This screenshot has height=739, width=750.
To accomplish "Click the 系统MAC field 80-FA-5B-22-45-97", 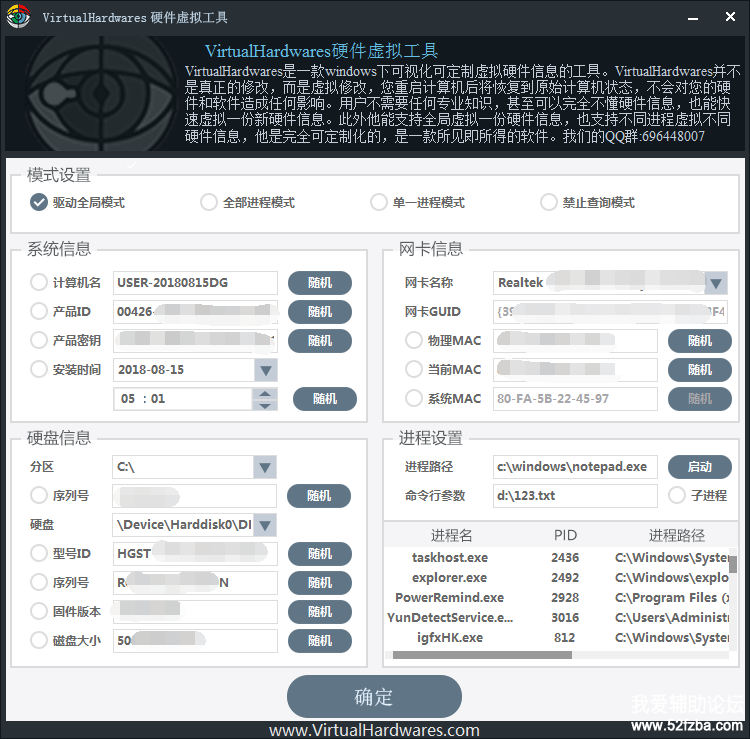I will [x=575, y=398].
